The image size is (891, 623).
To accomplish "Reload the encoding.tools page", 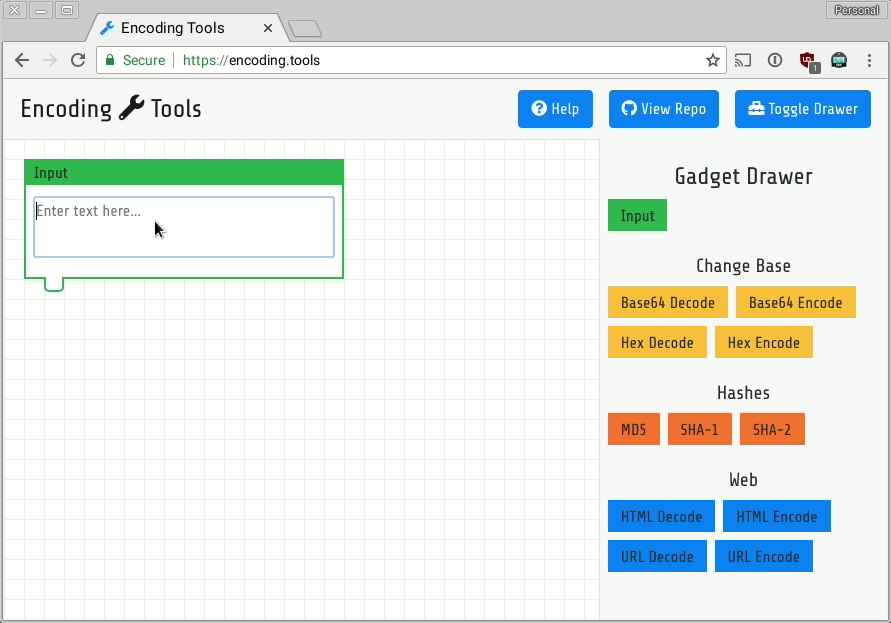I will point(78,60).
